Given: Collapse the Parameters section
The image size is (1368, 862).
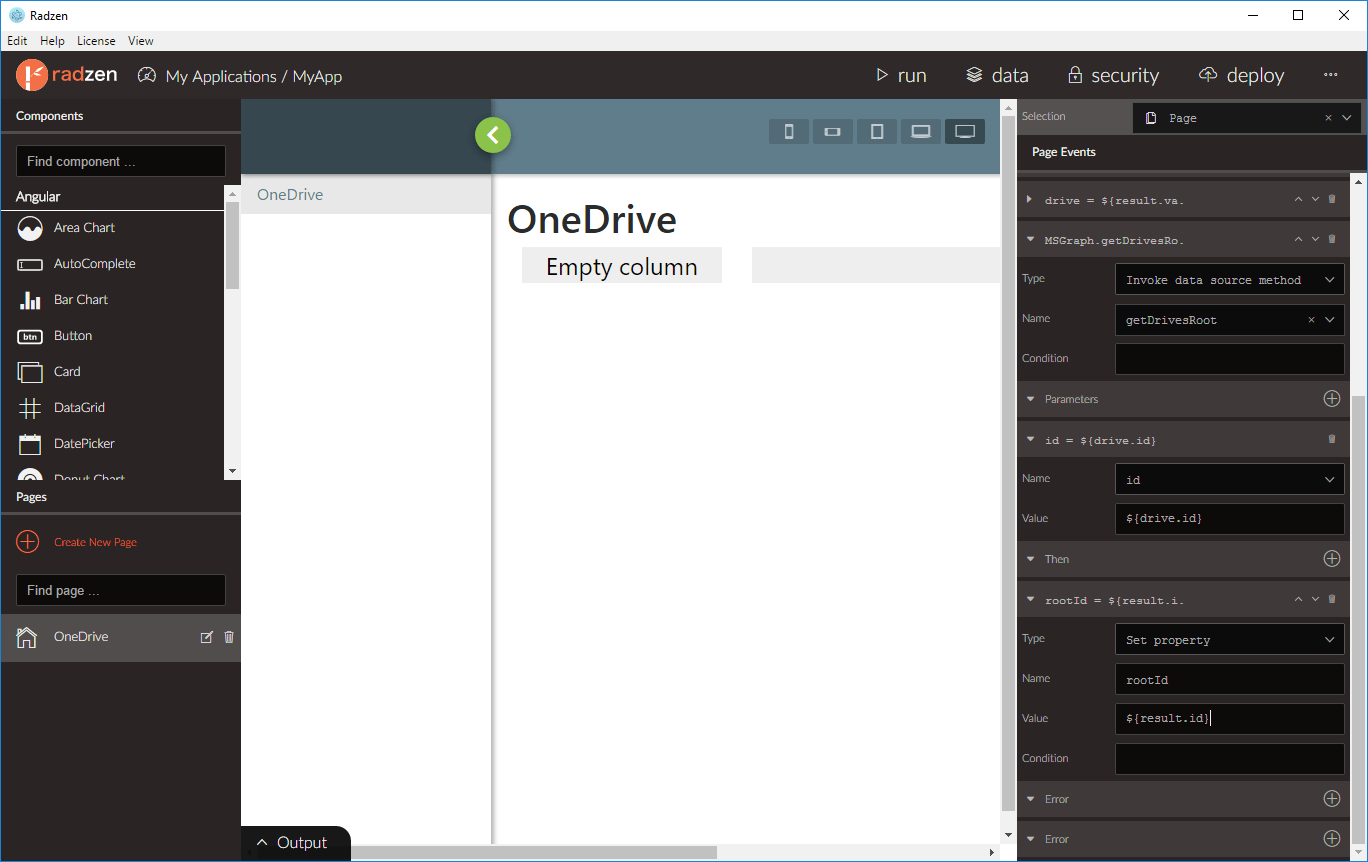Looking at the screenshot, I should (x=1030, y=400).
